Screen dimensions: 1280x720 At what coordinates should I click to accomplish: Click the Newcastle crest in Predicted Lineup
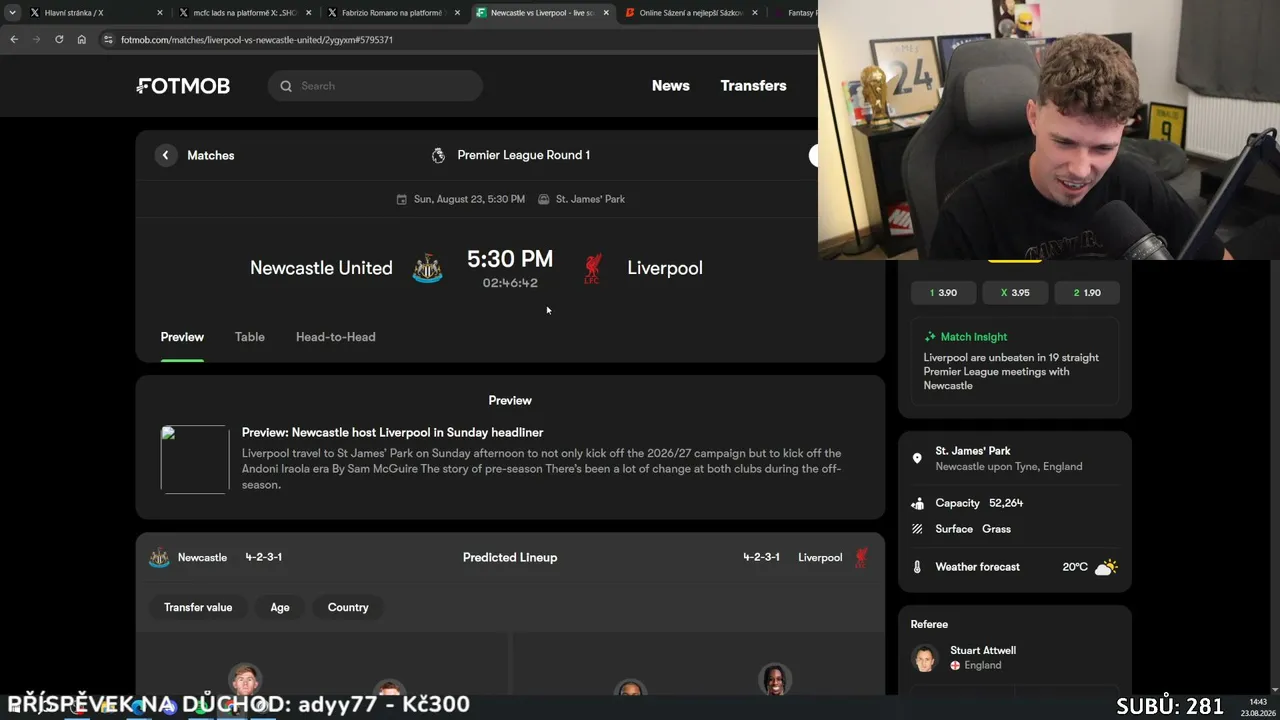click(x=159, y=557)
